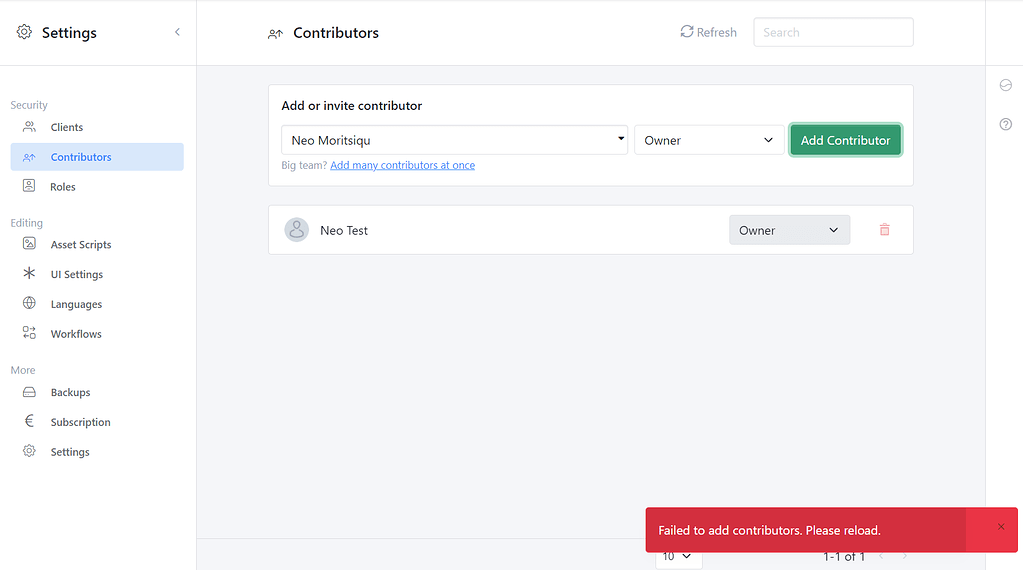Click the 'Neo Test' contributor name
Screen dimensions: 1023x570
tap(344, 230)
